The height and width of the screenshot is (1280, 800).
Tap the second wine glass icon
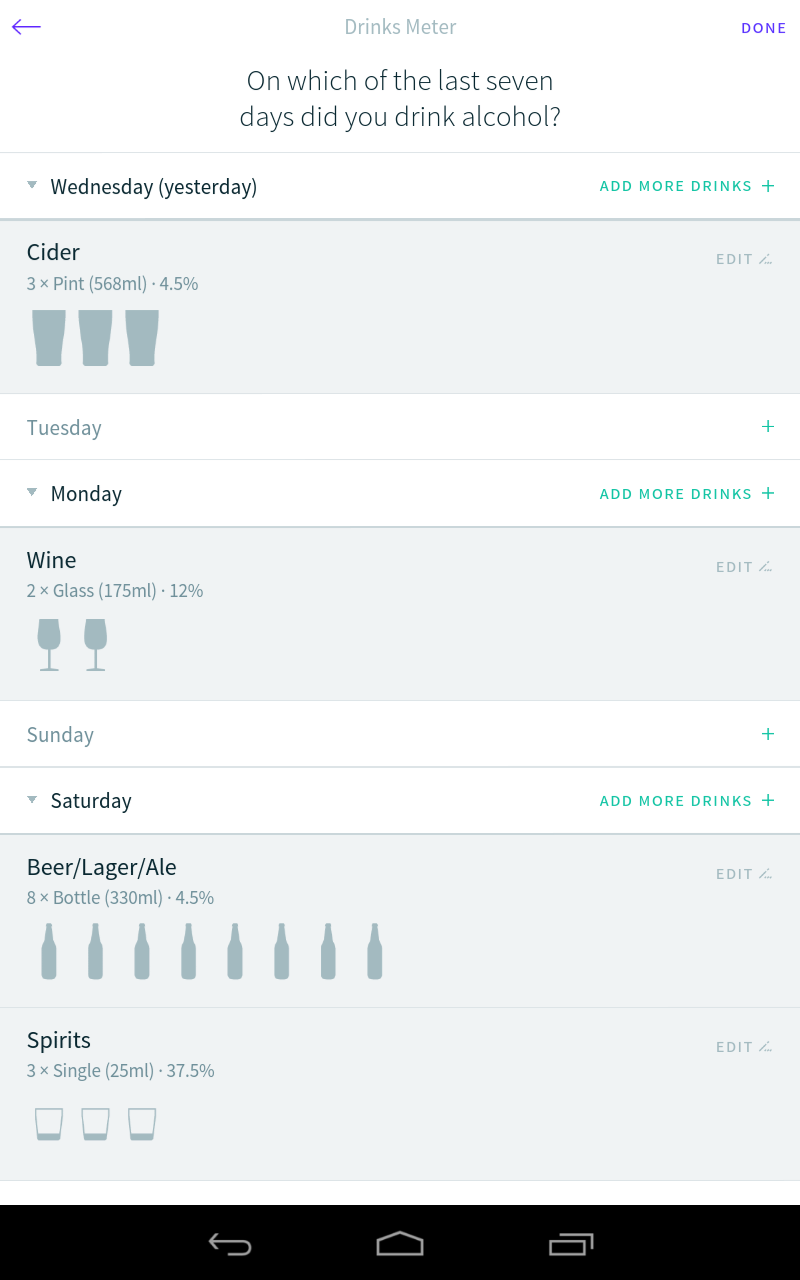(x=95, y=645)
